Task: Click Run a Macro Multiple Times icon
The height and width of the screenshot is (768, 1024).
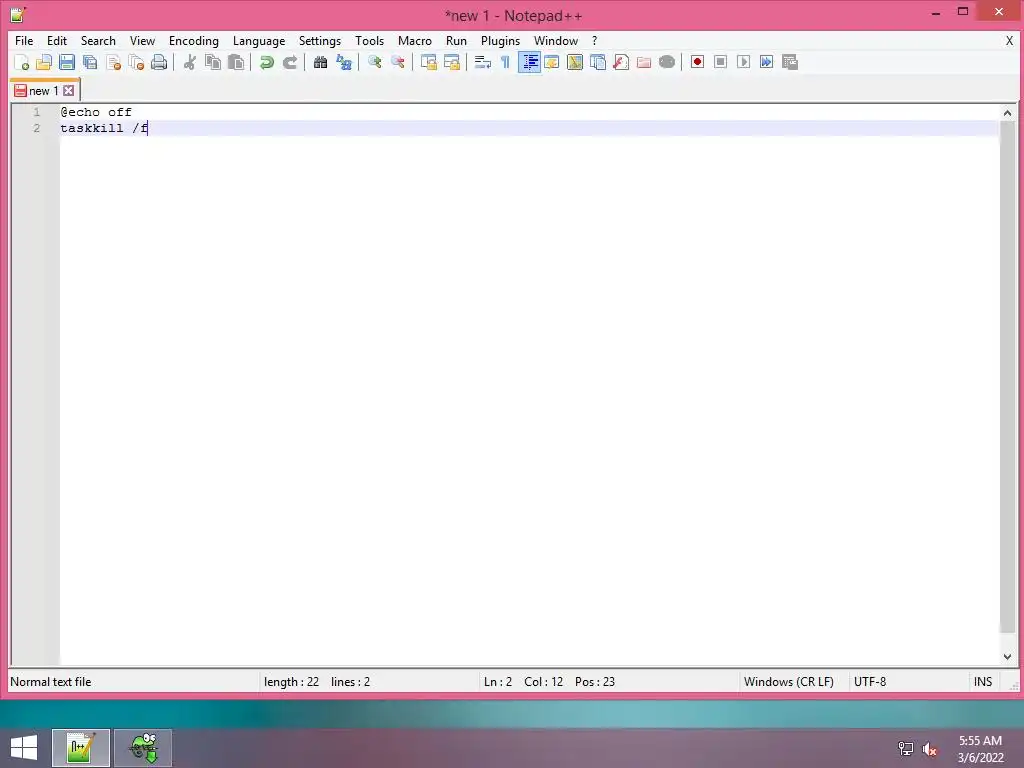Action: [x=766, y=62]
